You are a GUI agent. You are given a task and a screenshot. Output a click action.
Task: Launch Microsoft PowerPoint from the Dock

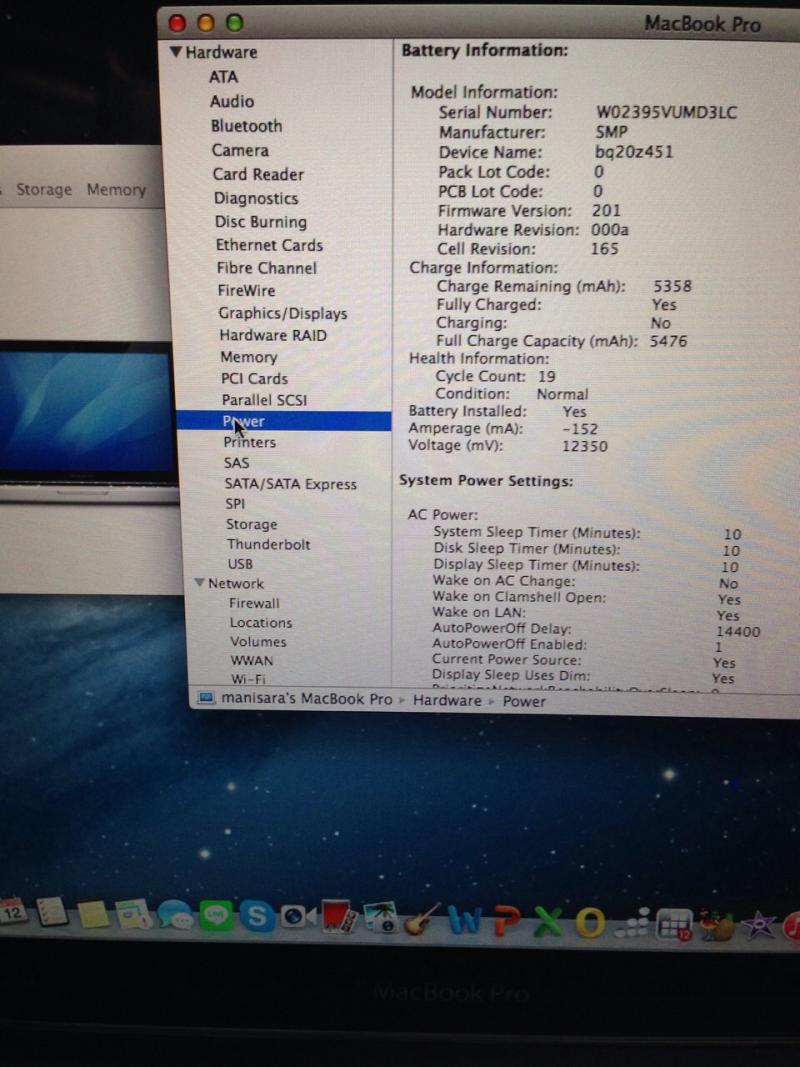506,922
